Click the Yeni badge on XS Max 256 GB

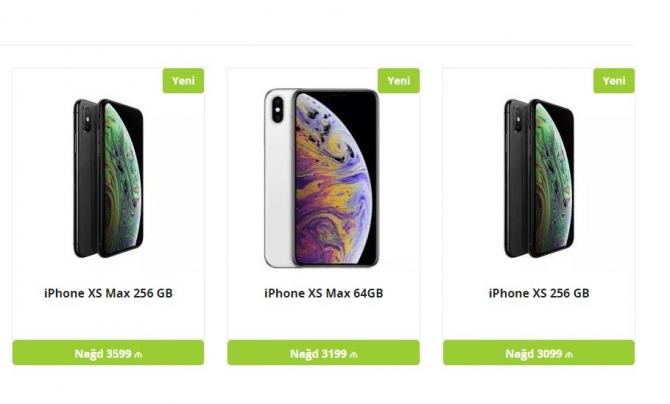point(183,80)
